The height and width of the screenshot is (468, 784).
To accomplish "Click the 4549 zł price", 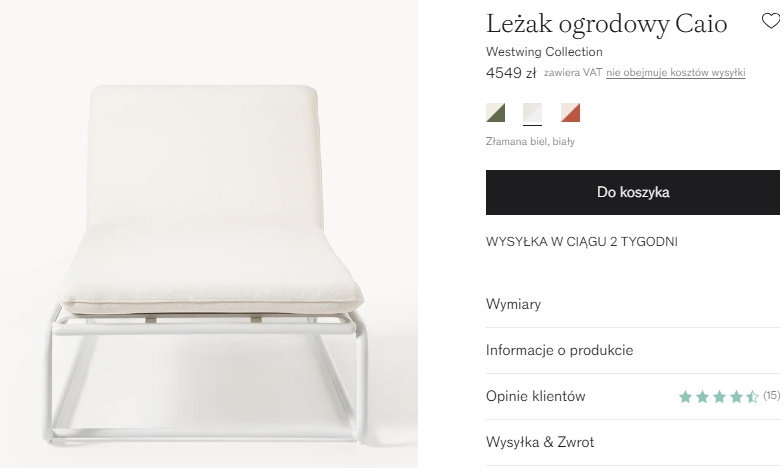I will click(x=510, y=73).
